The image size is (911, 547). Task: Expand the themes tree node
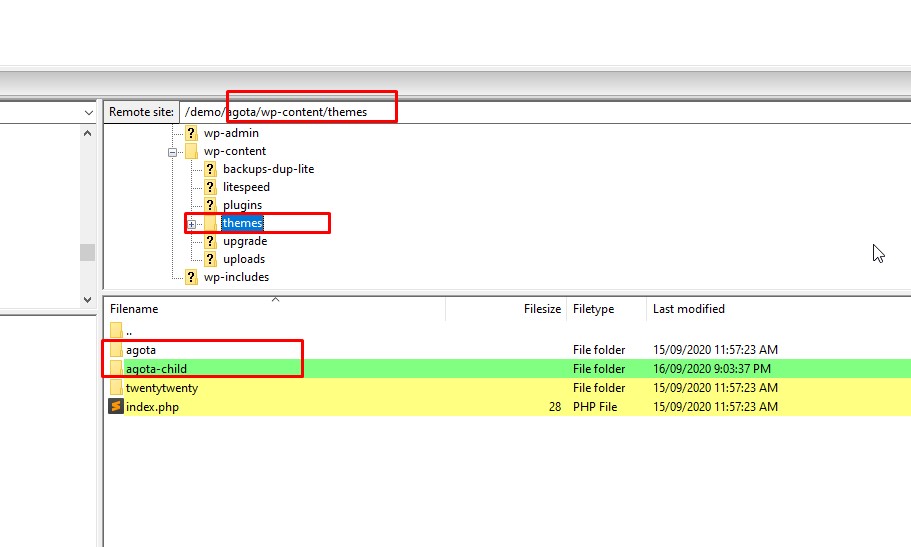point(192,224)
